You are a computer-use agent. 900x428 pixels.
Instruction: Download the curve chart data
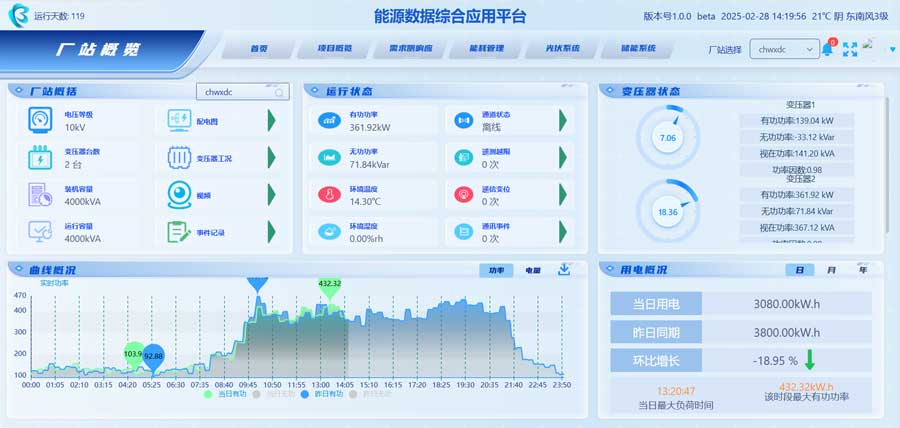point(564,269)
